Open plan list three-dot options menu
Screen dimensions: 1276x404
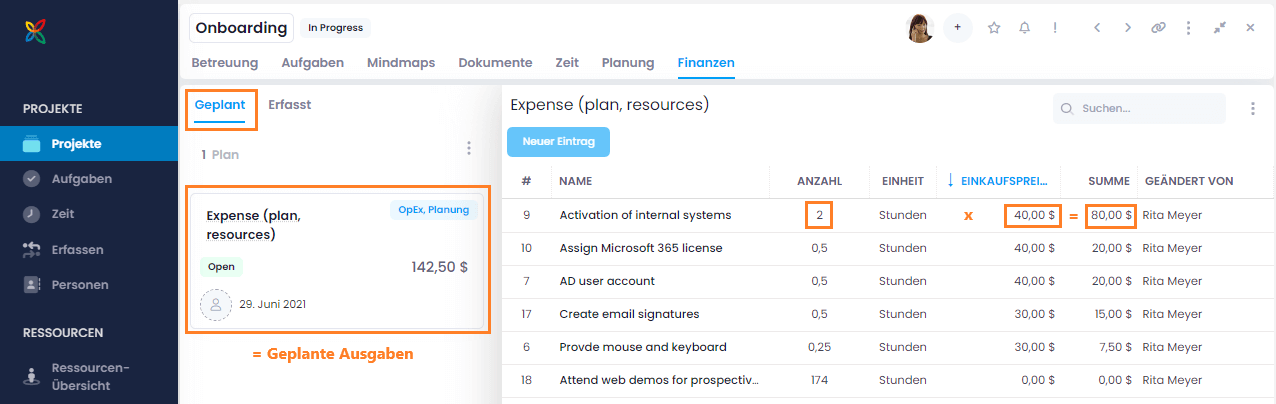469,148
